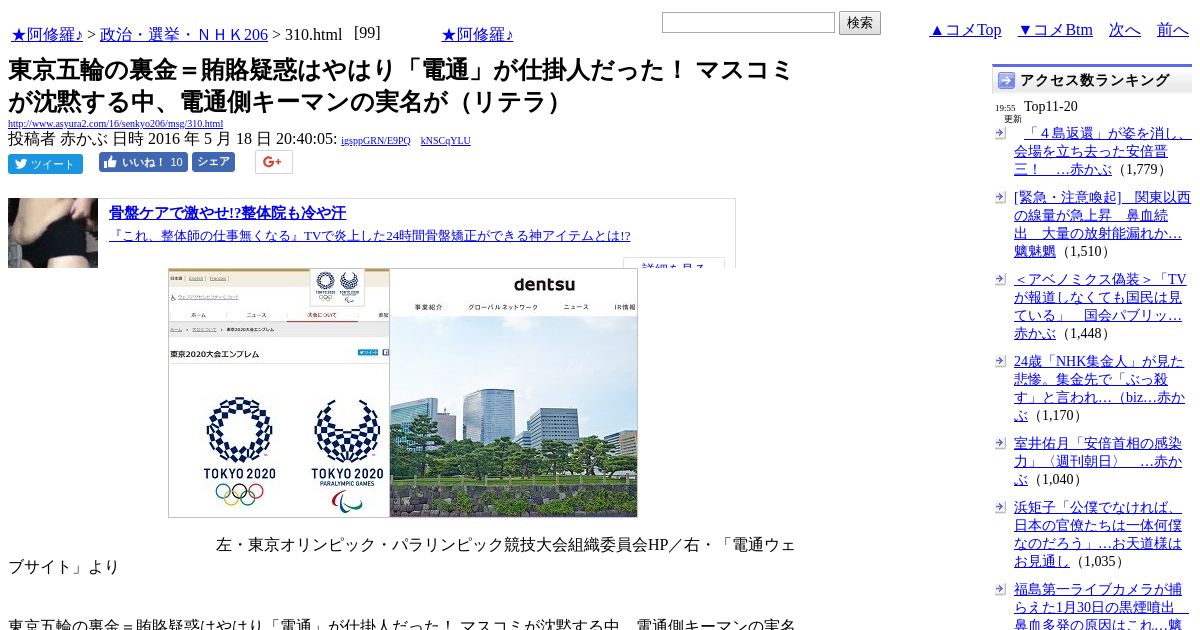The width and height of the screenshot is (1200, 630).
Task: Click the Facebook シェア button
Action: (213, 162)
